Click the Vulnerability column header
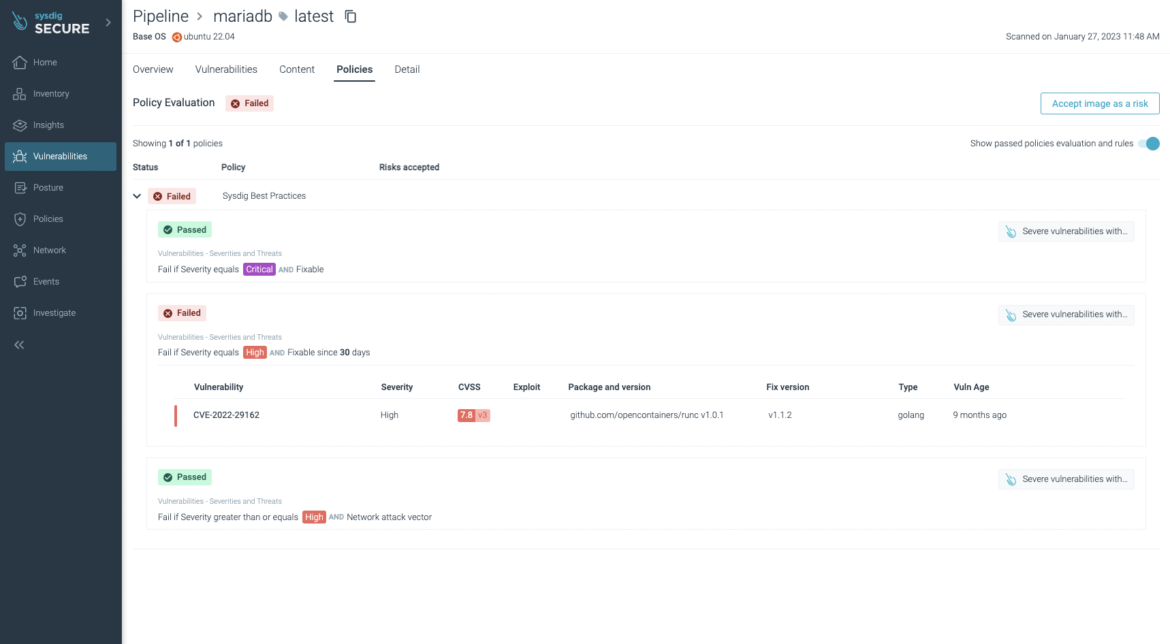The height and width of the screenshot is (644, 1170). click(x=219, y=387)
